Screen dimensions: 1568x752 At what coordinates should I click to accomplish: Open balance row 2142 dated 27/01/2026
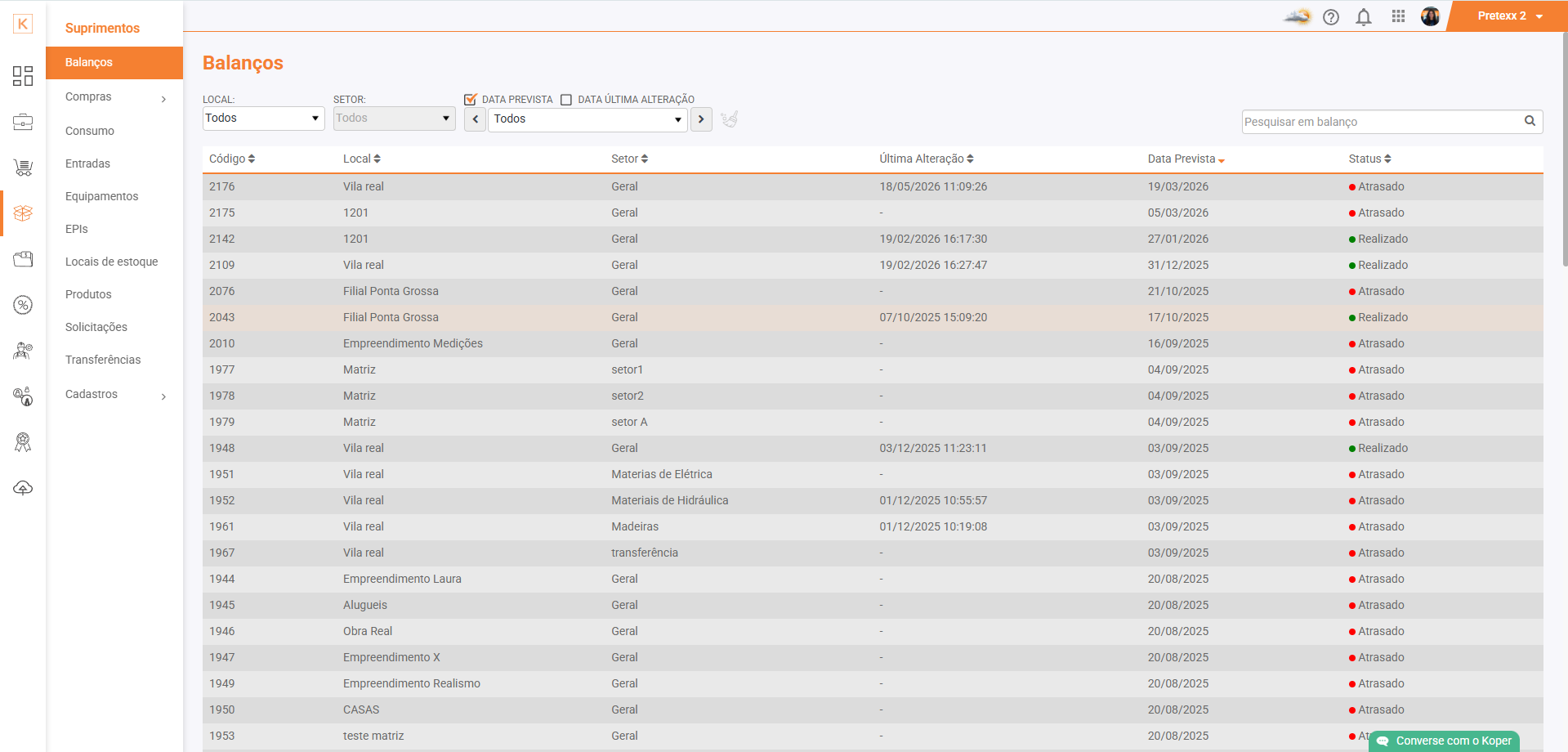pyautogui.click(x=873, y=239)
